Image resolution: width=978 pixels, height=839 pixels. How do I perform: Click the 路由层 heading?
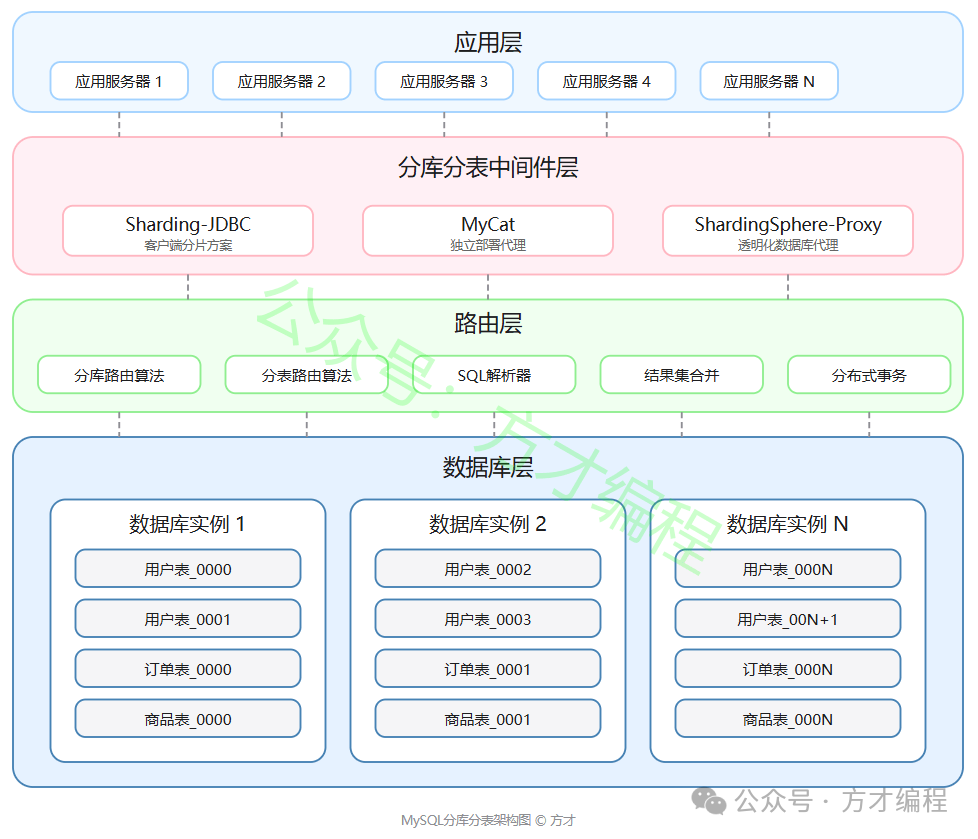488,323
